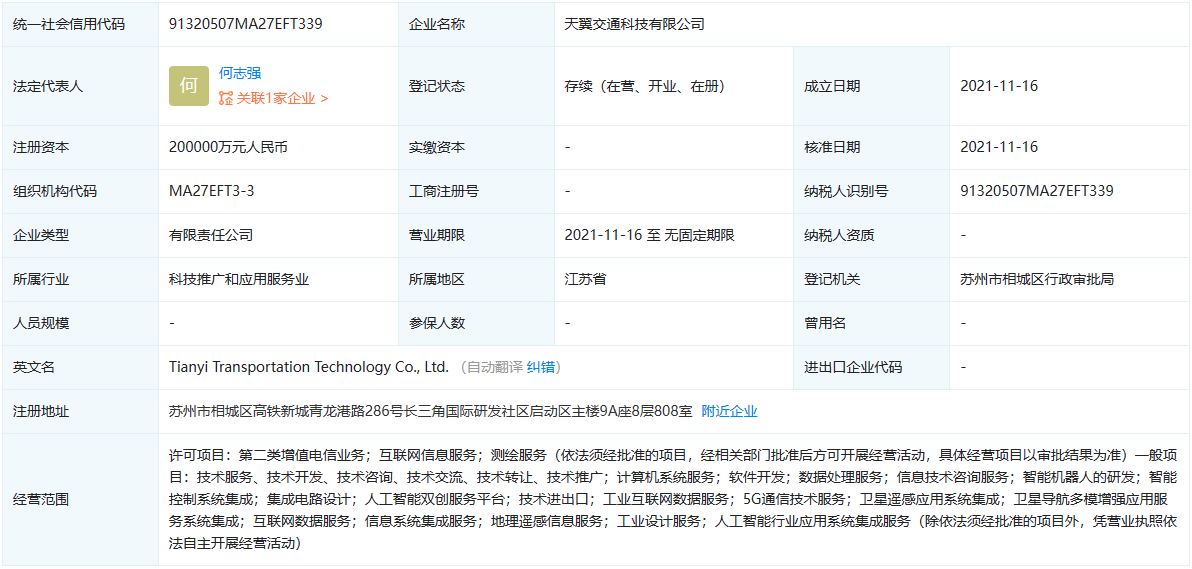Image resolution: width=1192 pixels, height=569 pixels.
Task: Click registration authority 苏州市相城区行政审批局
Action: pos(1037,279)
